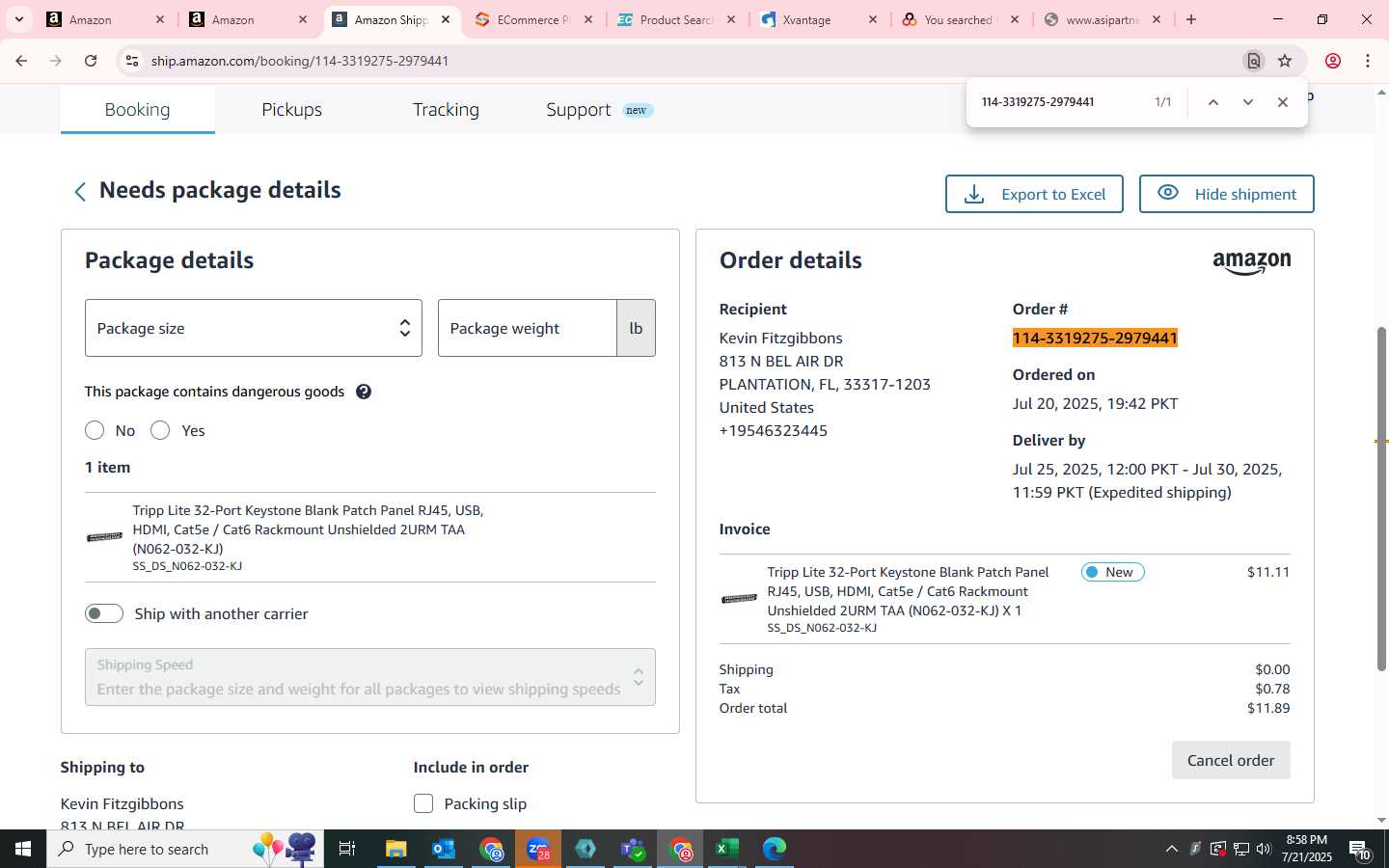1389x868 pixels.
Task: Click the Windows taskbar search box
Action: click(185, 849)
